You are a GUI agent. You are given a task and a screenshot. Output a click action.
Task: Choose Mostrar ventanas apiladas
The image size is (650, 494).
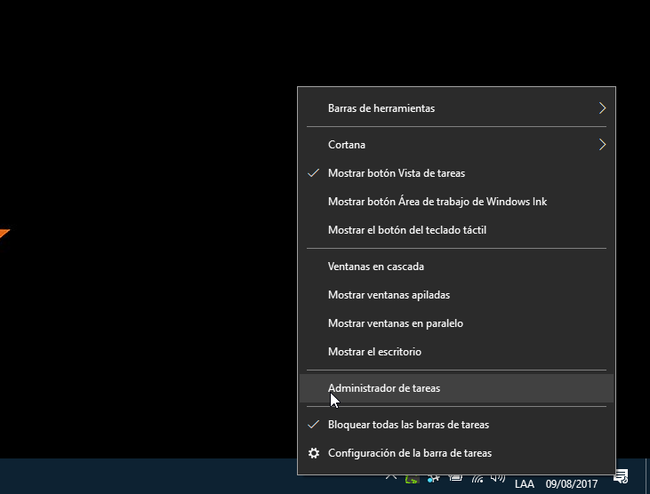coord(388,295)
